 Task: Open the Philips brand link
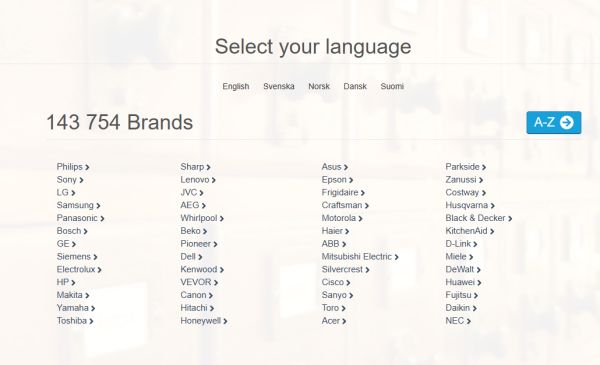73,167
